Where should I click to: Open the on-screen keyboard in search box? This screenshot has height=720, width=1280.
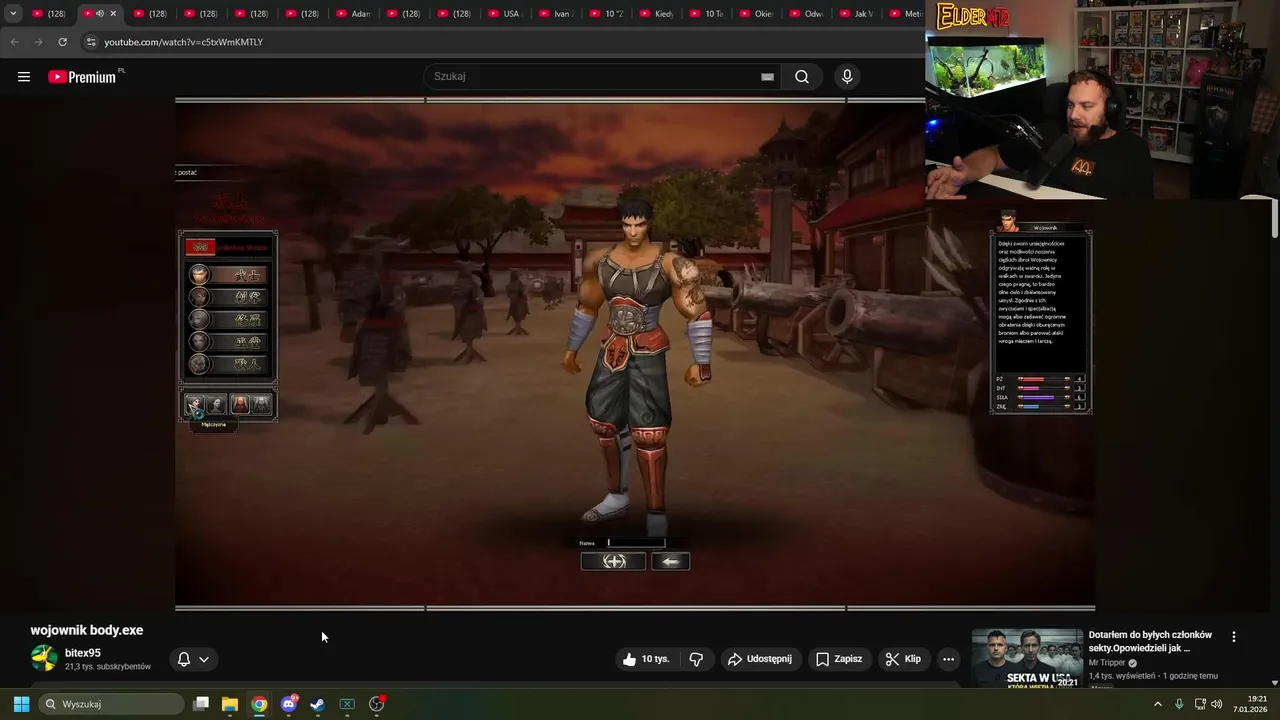[767, 77]
